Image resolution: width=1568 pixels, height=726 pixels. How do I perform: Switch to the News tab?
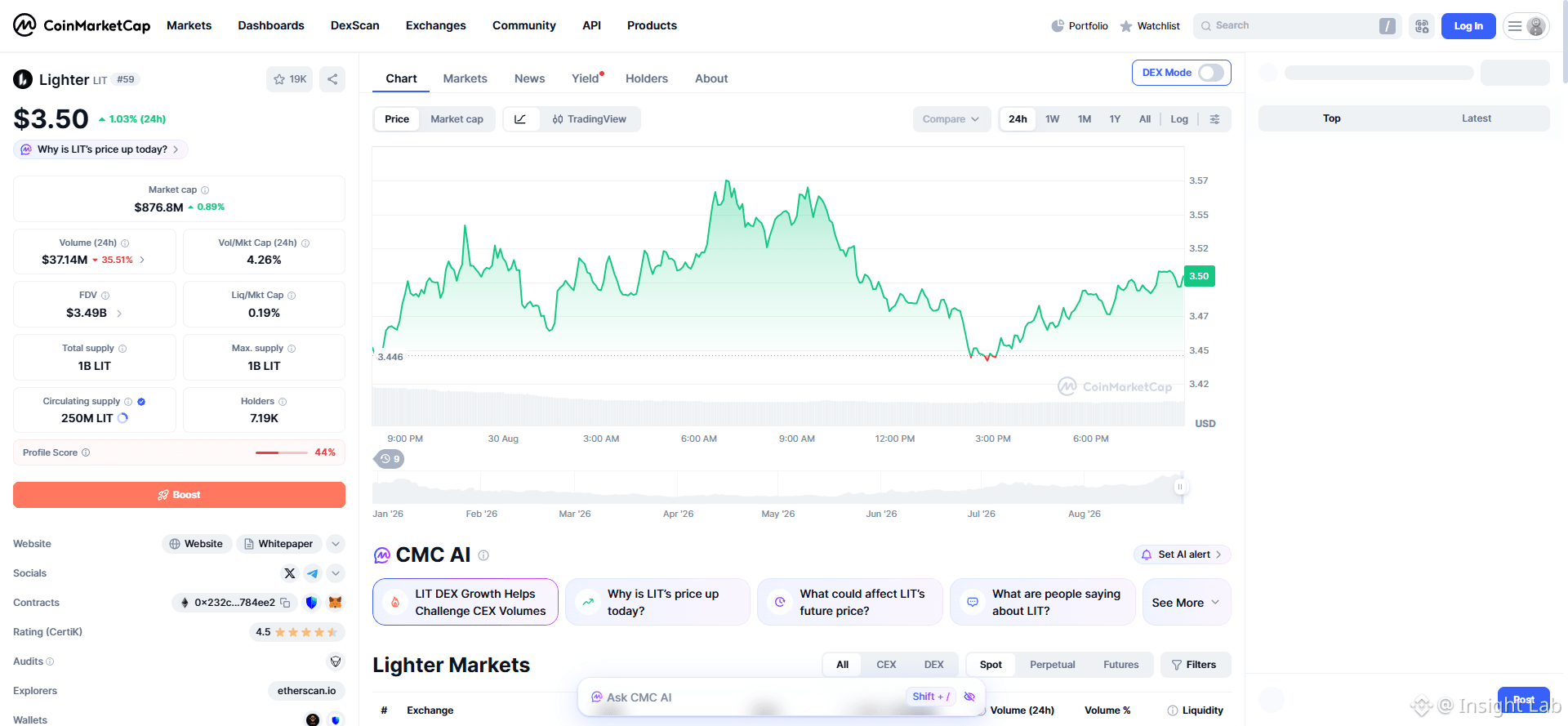pyautogui.click(x=530, y=78)
